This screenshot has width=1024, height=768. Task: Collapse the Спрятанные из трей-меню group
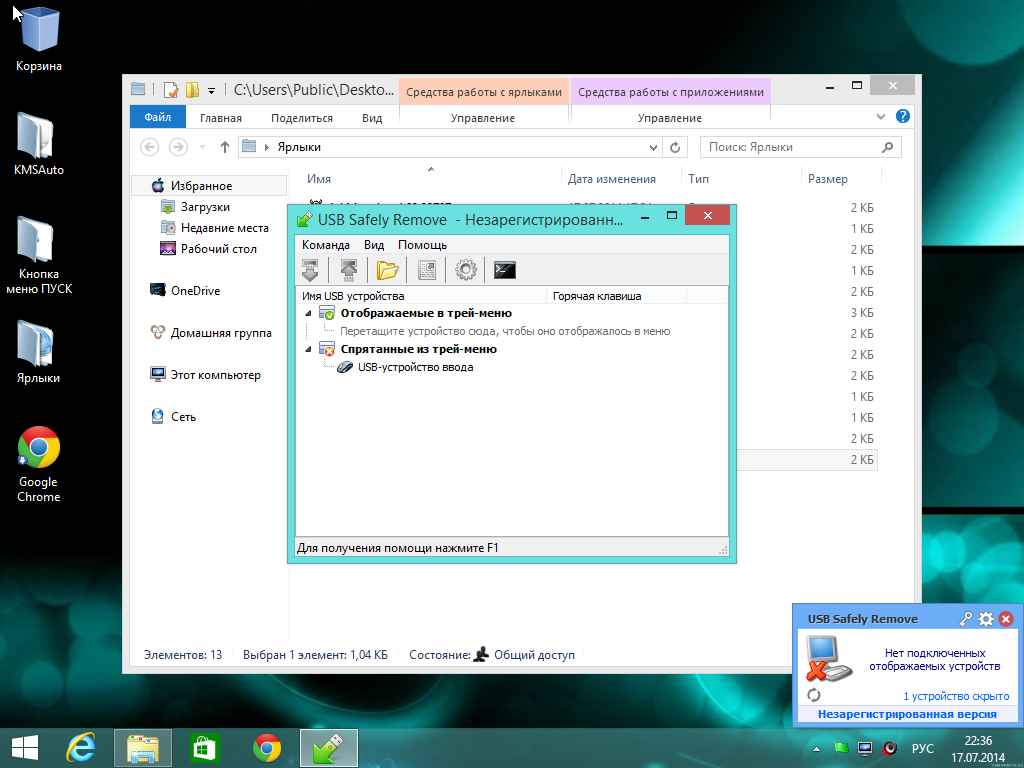(308, 349)
